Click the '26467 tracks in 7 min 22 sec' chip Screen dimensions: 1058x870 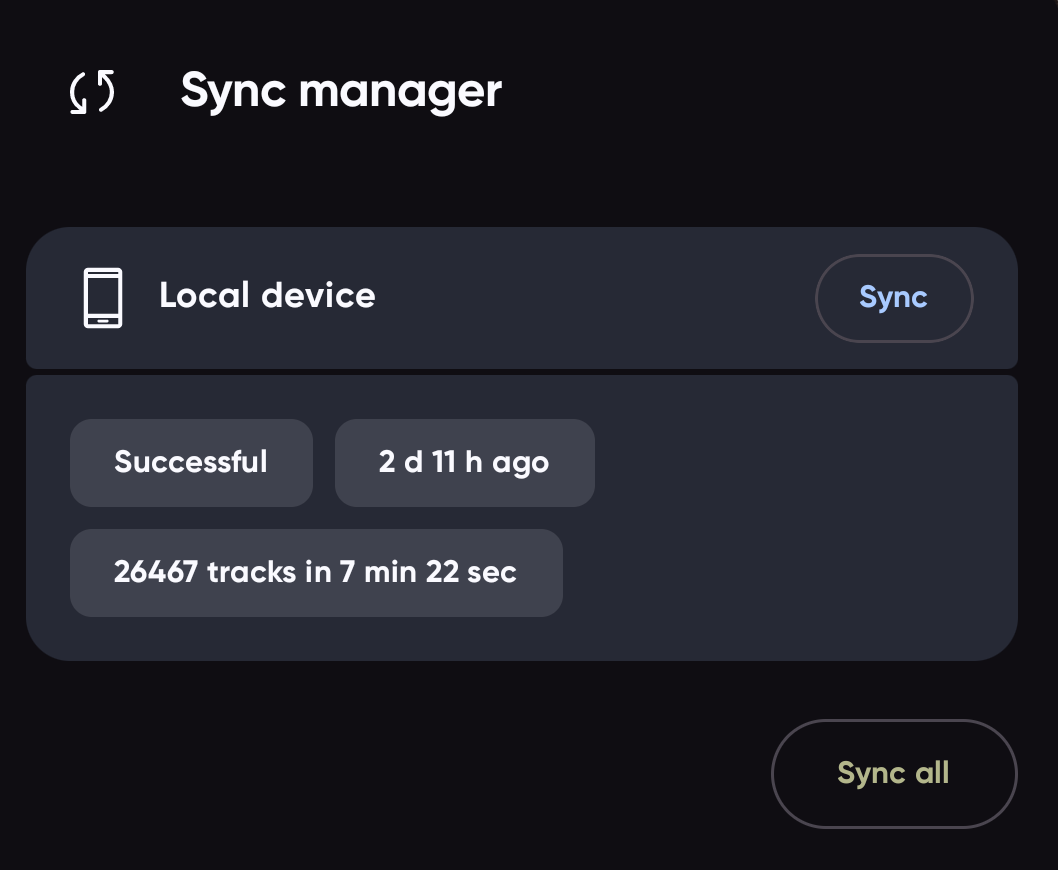tap(316, 572)
